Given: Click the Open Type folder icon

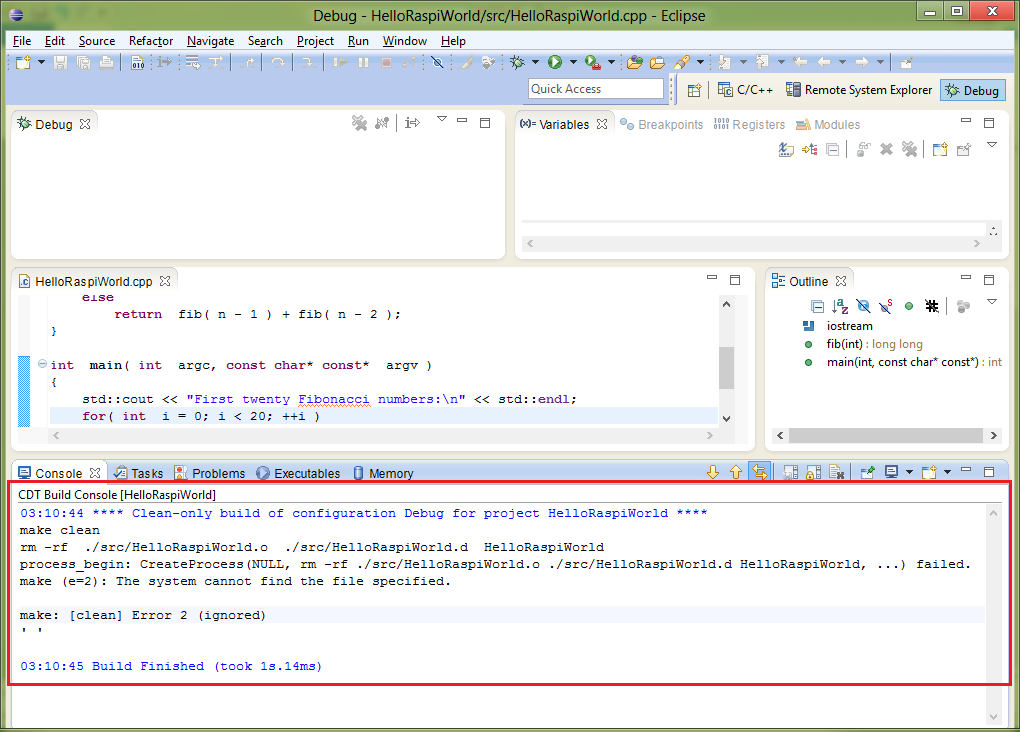Looking at the screenshot, I should pyautogui.click(x=635, y=62).
